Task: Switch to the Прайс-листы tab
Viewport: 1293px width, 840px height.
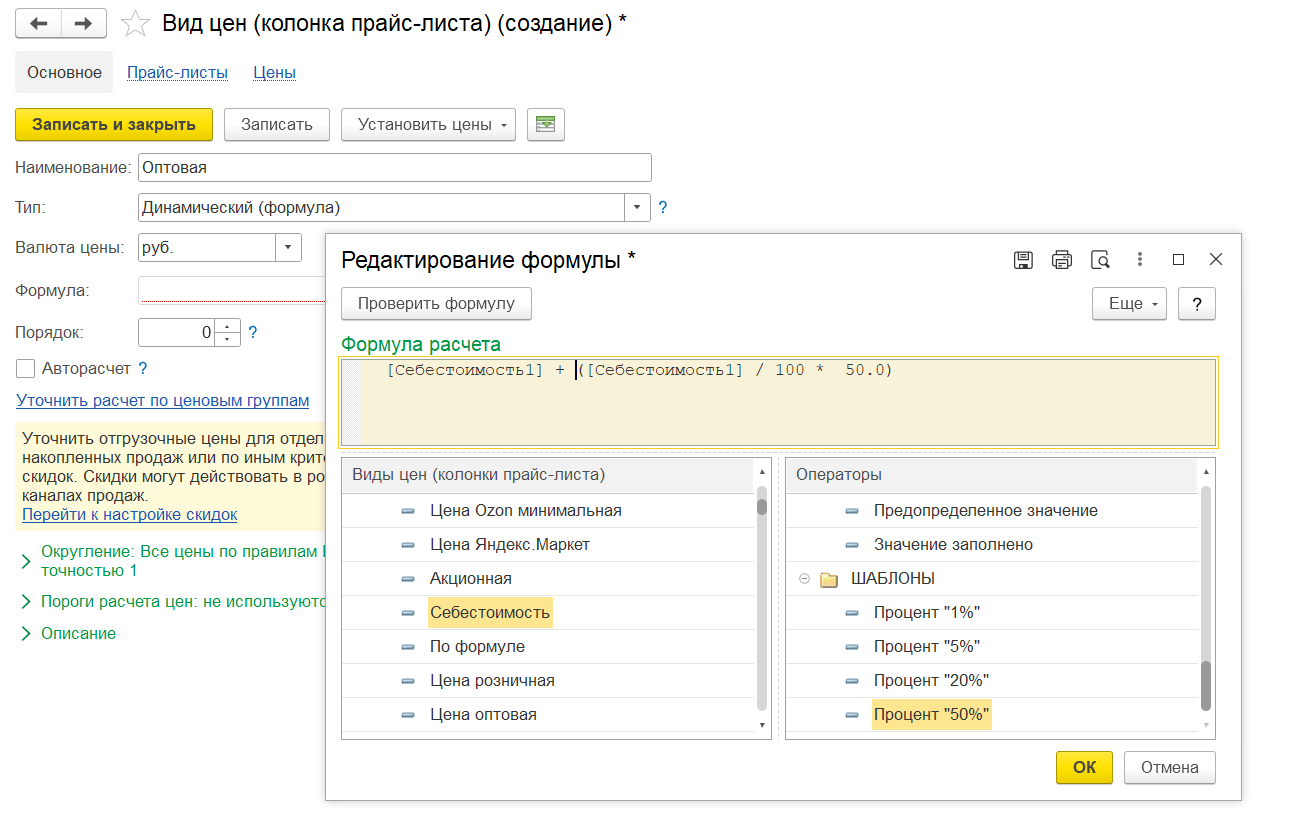Action: pyautogui.click(x=177, y=73)
